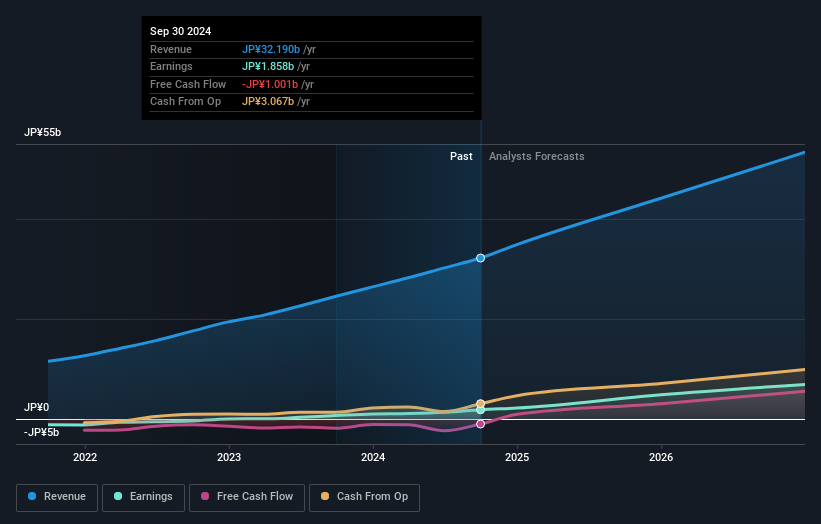The width and height of the screenshot is (821, 524).
Task: Toggle the Free Cash Flow legend button
Action: coord(247,497)
